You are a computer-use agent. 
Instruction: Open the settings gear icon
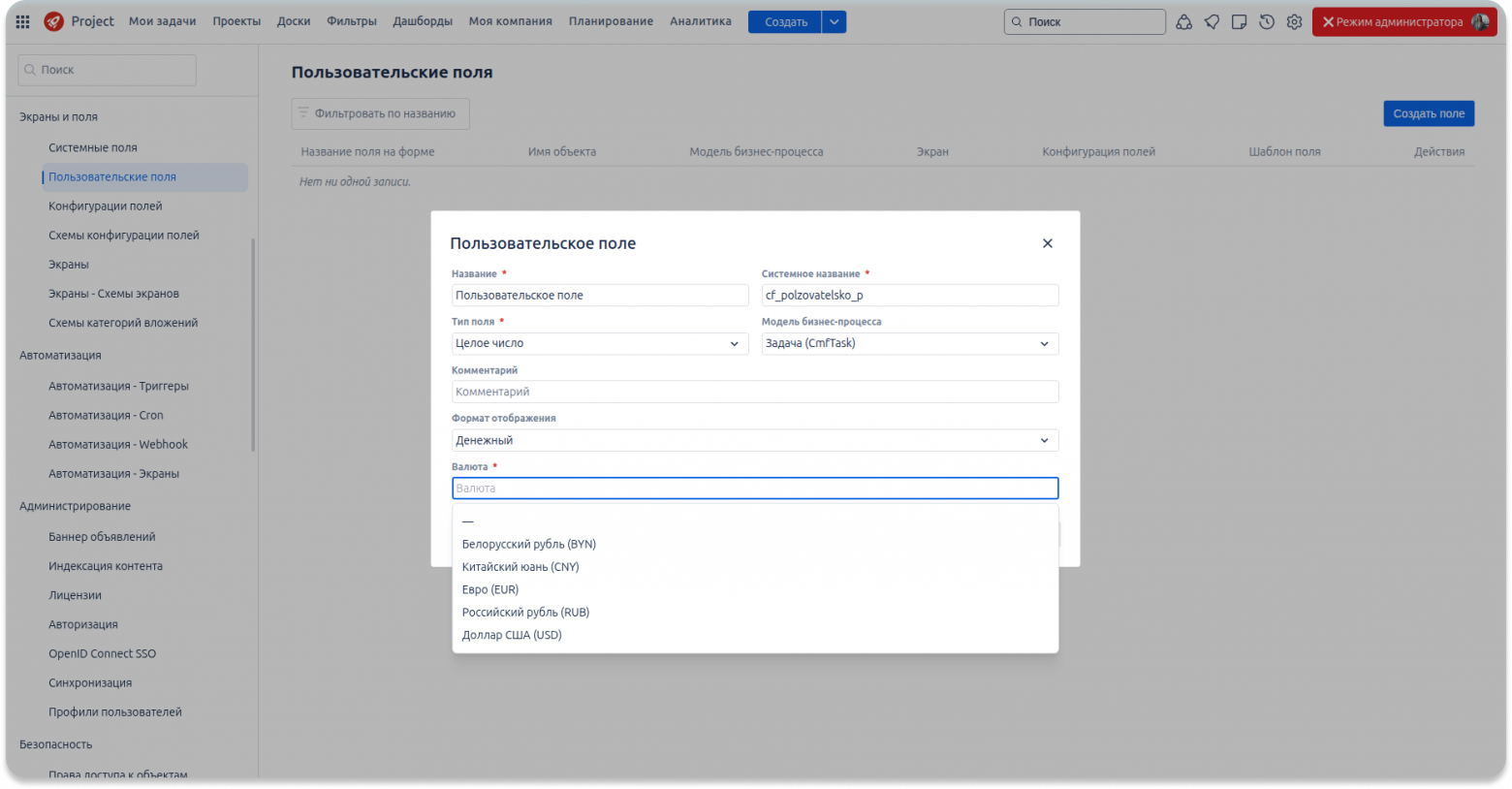[x=1294, y=21]
